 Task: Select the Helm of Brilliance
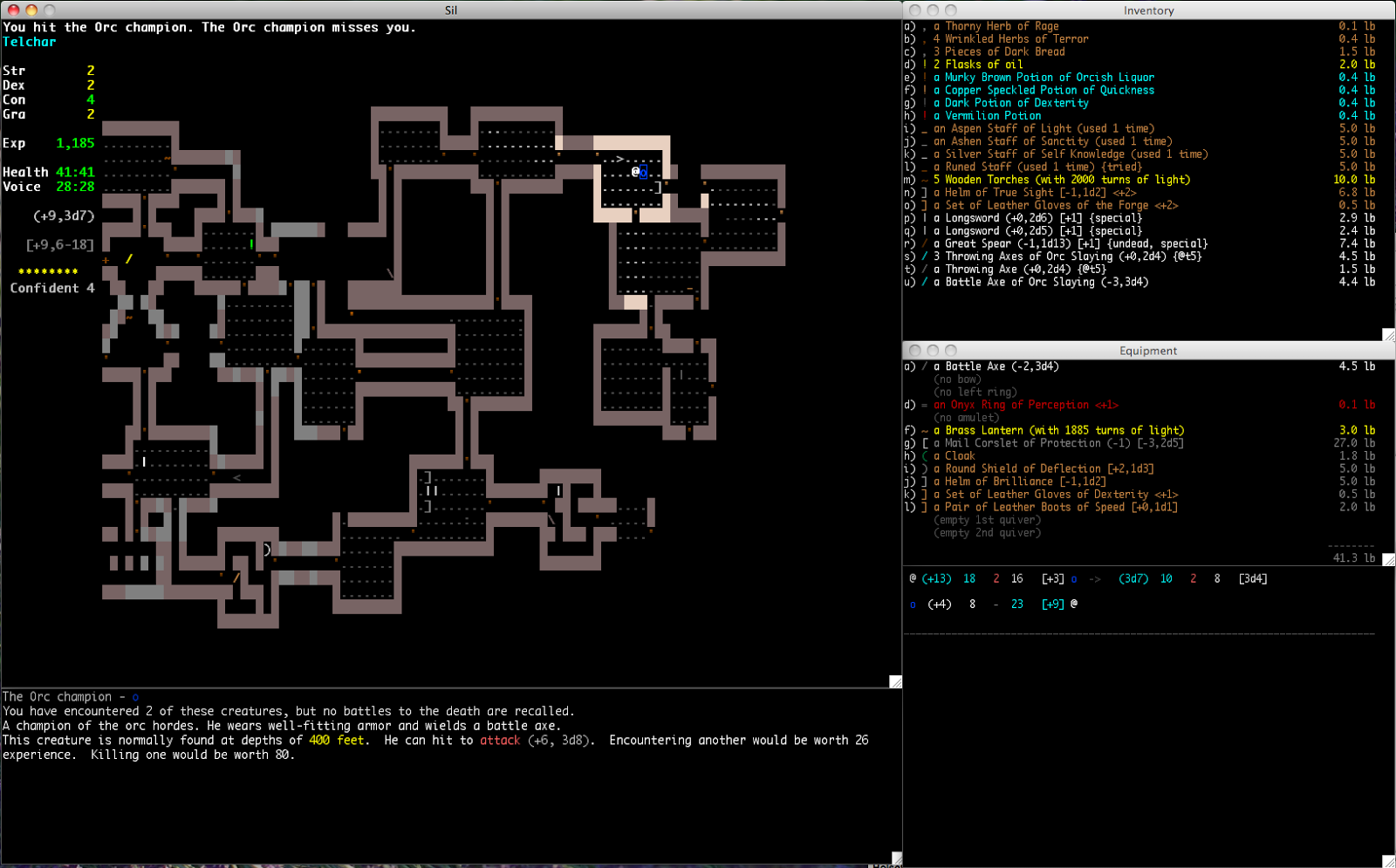coord(1139,482)
